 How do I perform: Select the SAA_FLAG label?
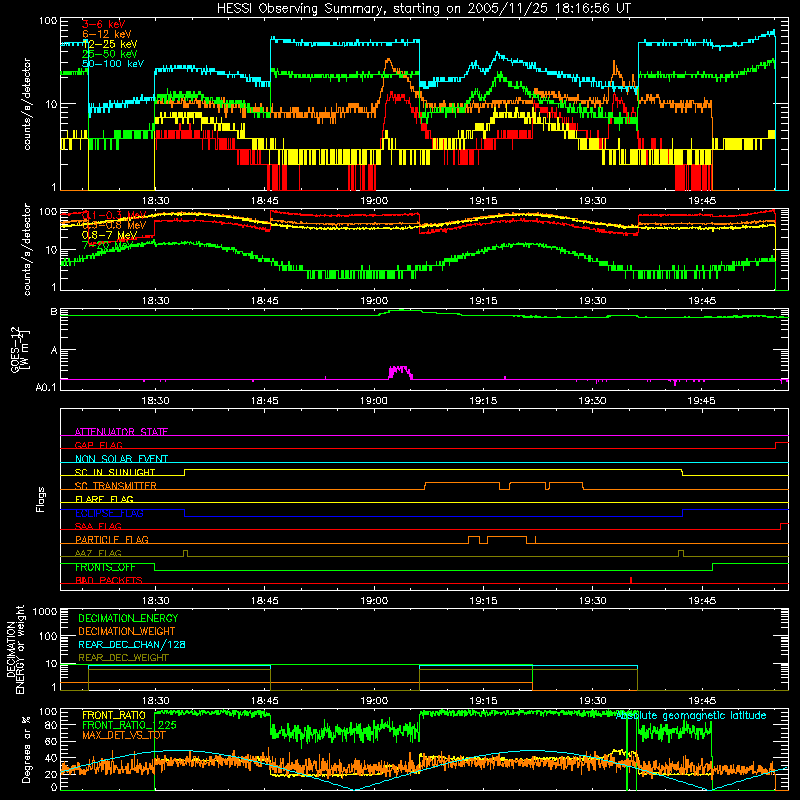[98, 526]
